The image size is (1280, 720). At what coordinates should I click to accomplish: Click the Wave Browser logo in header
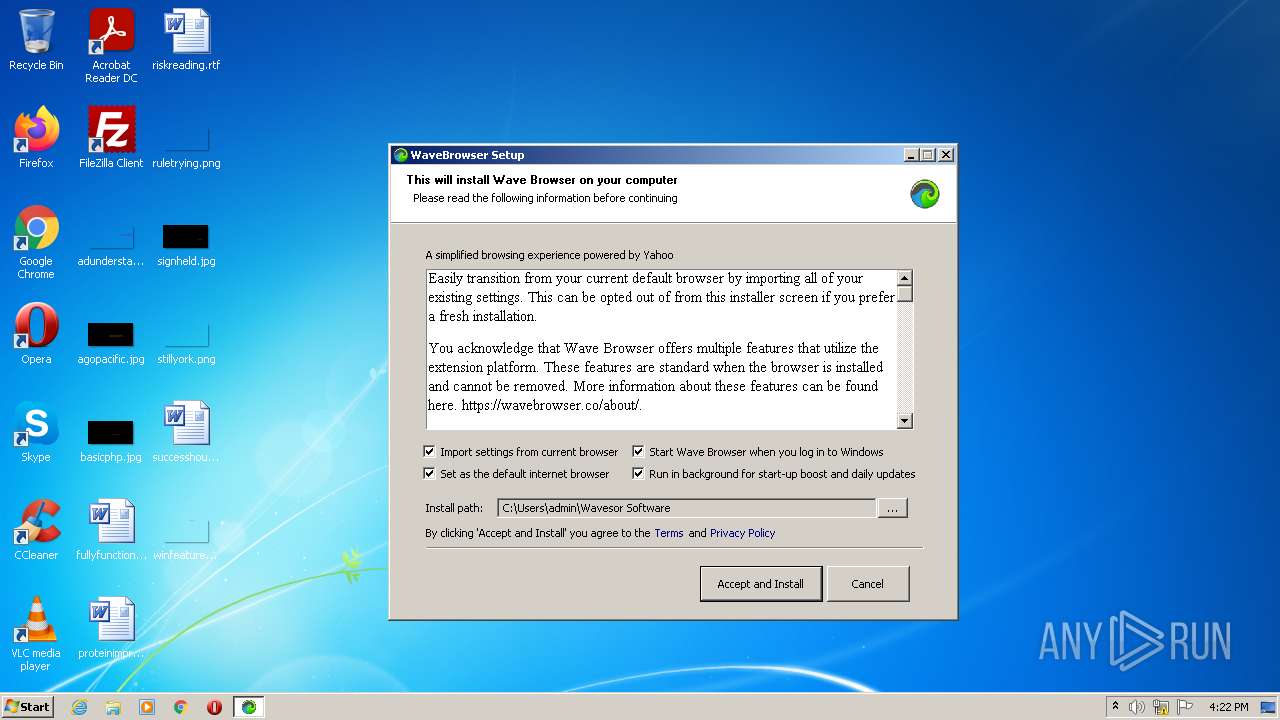coord(925,194)
